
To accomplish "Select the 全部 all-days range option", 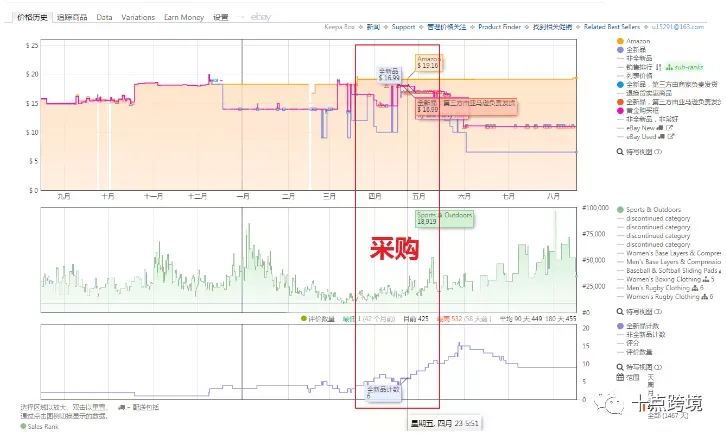I will coord(668,416).
